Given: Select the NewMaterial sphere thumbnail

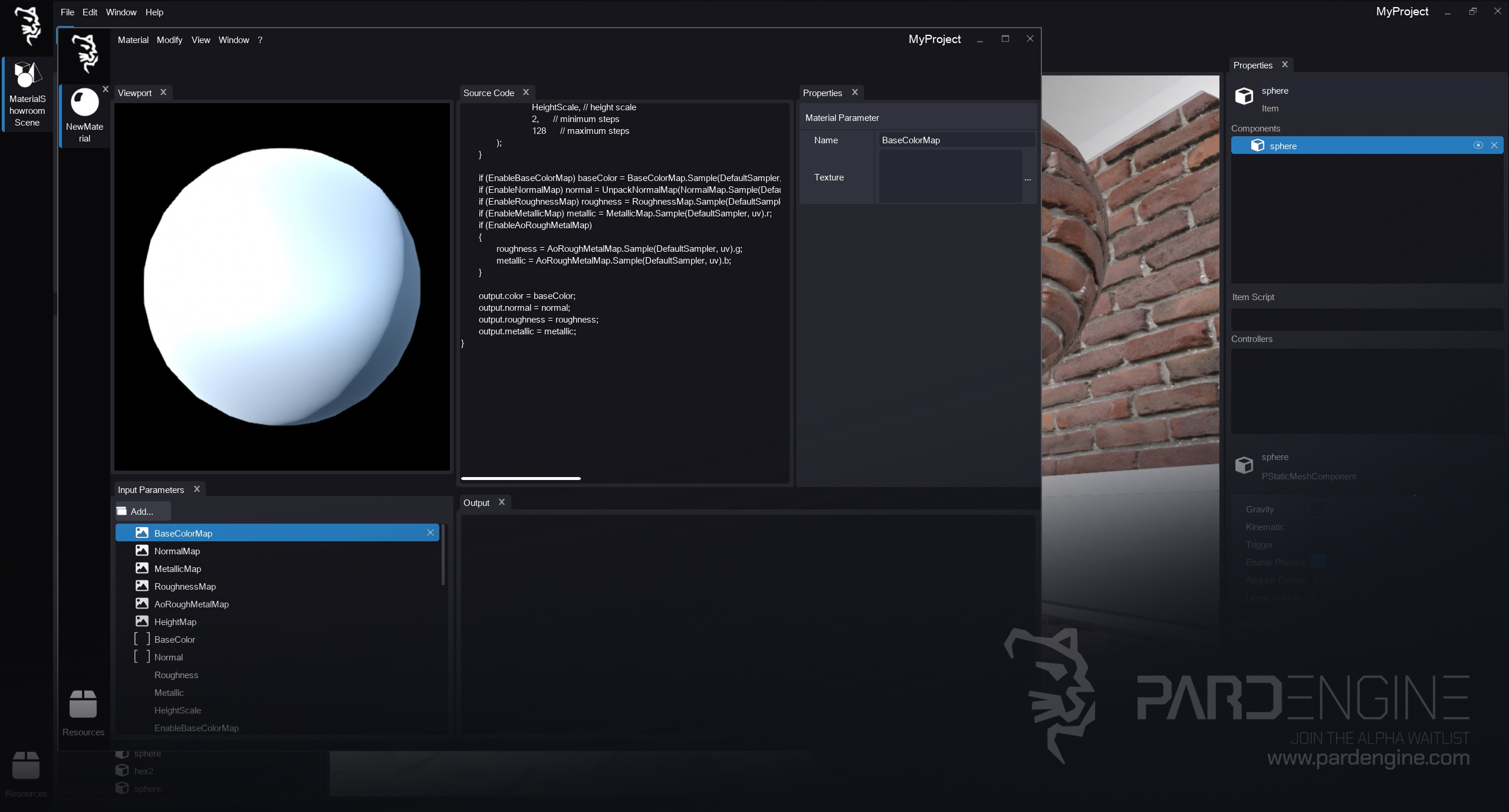Looking at the screenshot, I should click(x=85, y=103).
